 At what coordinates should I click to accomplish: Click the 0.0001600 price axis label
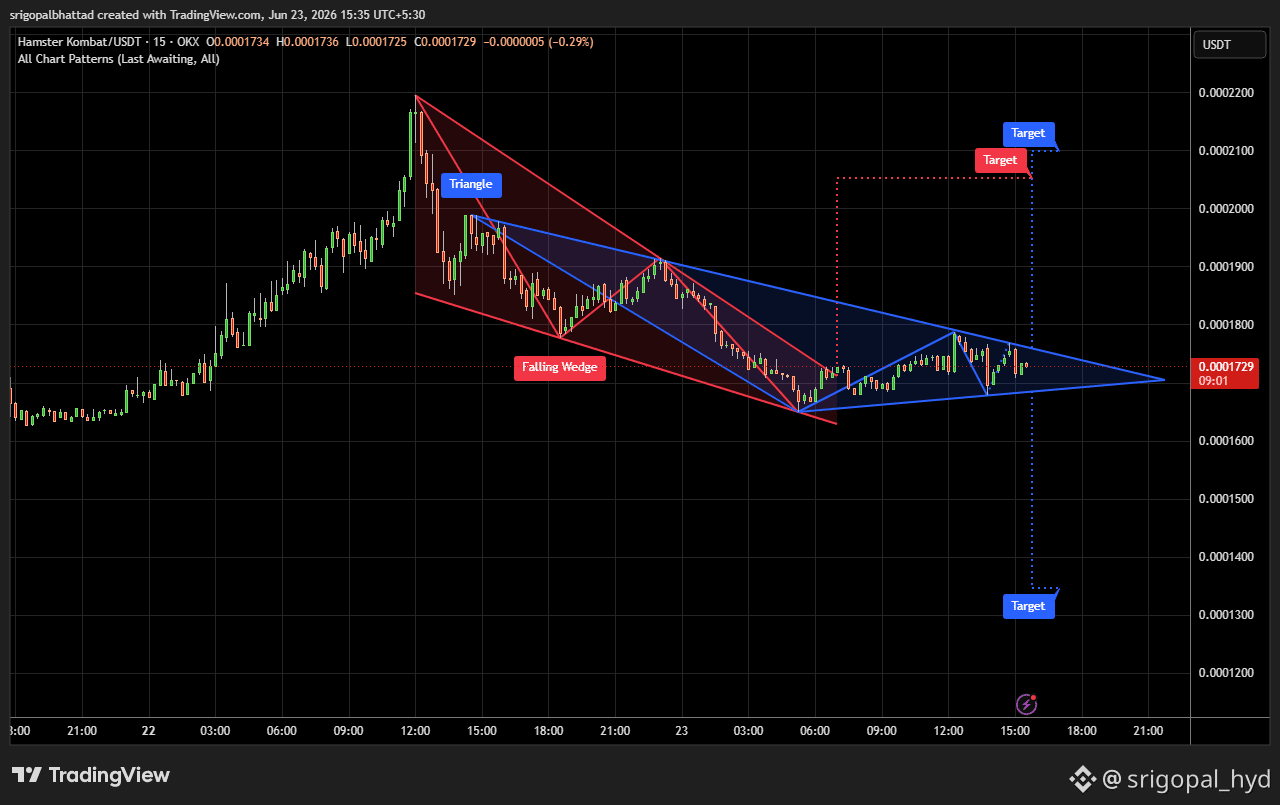pyautogui.click(x=1225, y=441)
